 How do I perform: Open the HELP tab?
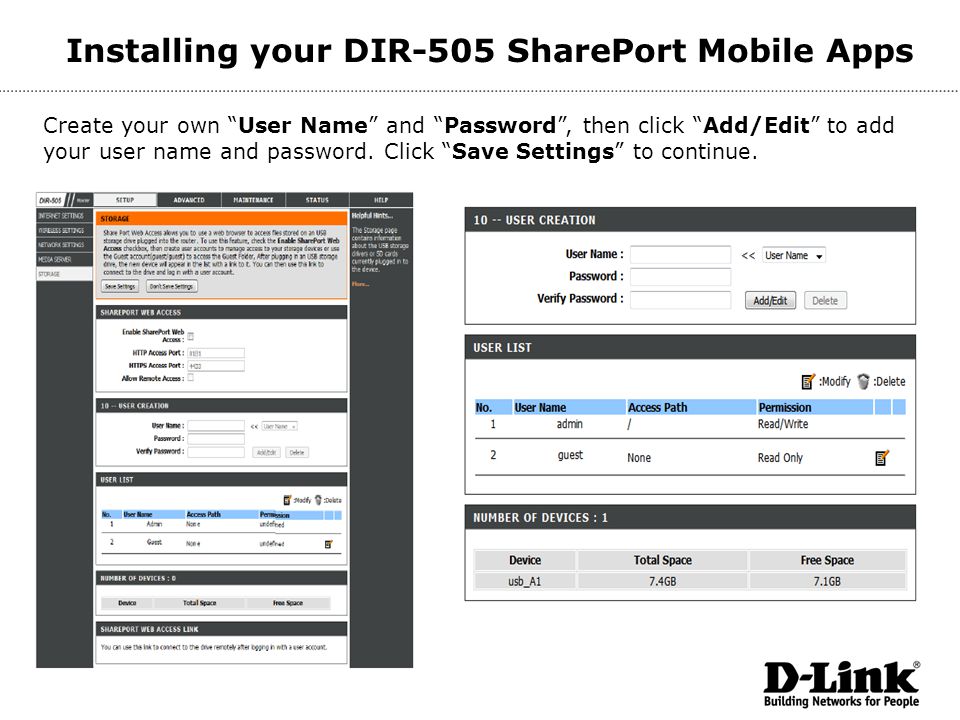point(381,200)
